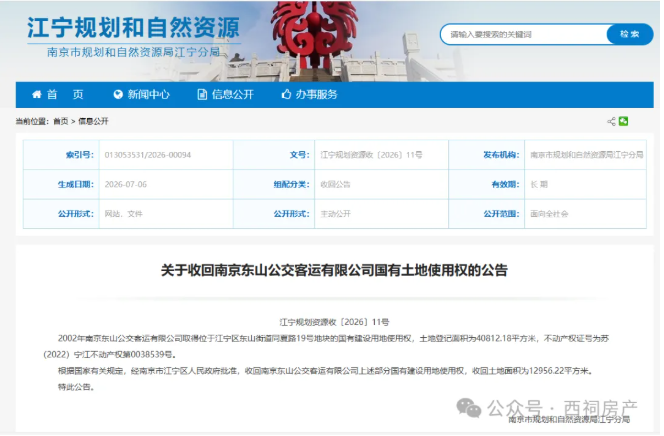
Task: Click the 生成日期 label cell
Action: (61, 185)
